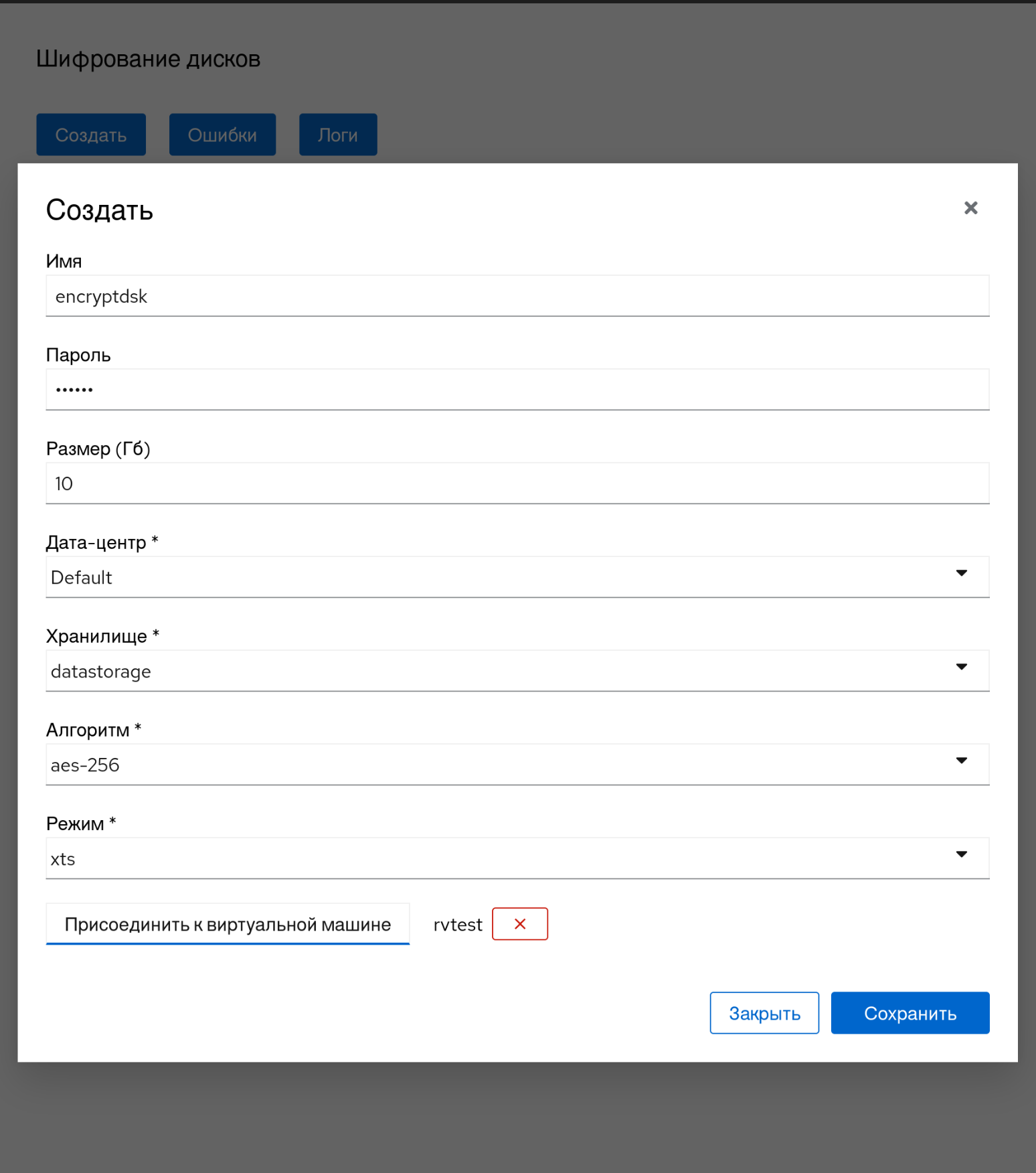The width and height of the screenshot is (1036, 1173).
Task: Select the Размер (Гб) input field
Action: click(x=517, y=483)
